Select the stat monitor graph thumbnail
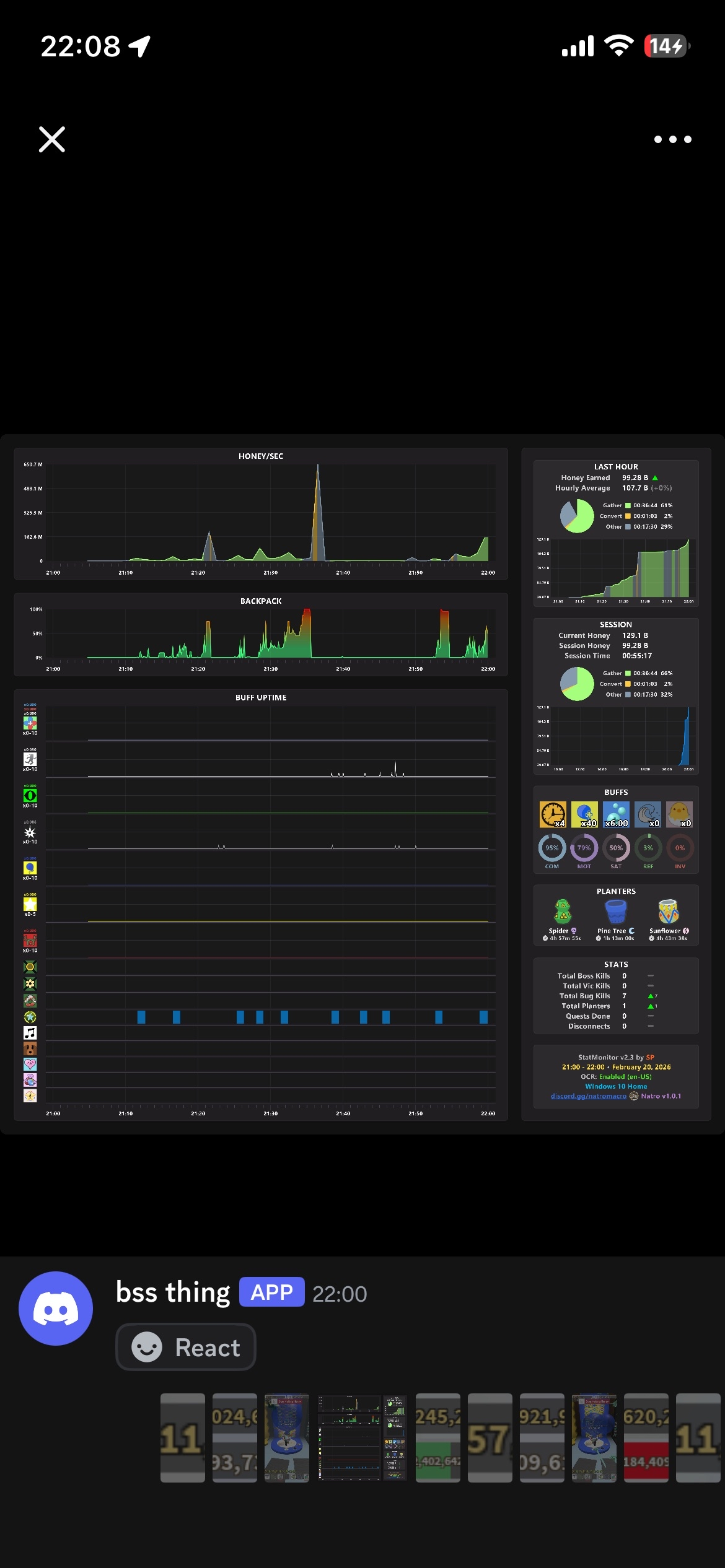 pyautogui.click(x=362, y=1437)
